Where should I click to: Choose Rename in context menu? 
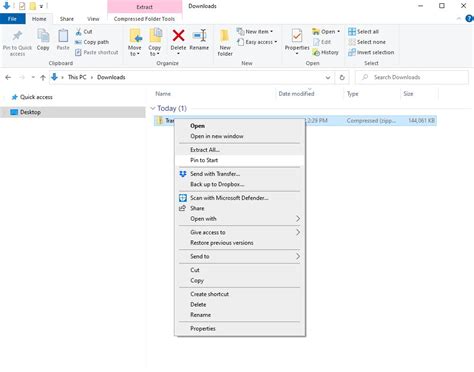click(239, 315)
